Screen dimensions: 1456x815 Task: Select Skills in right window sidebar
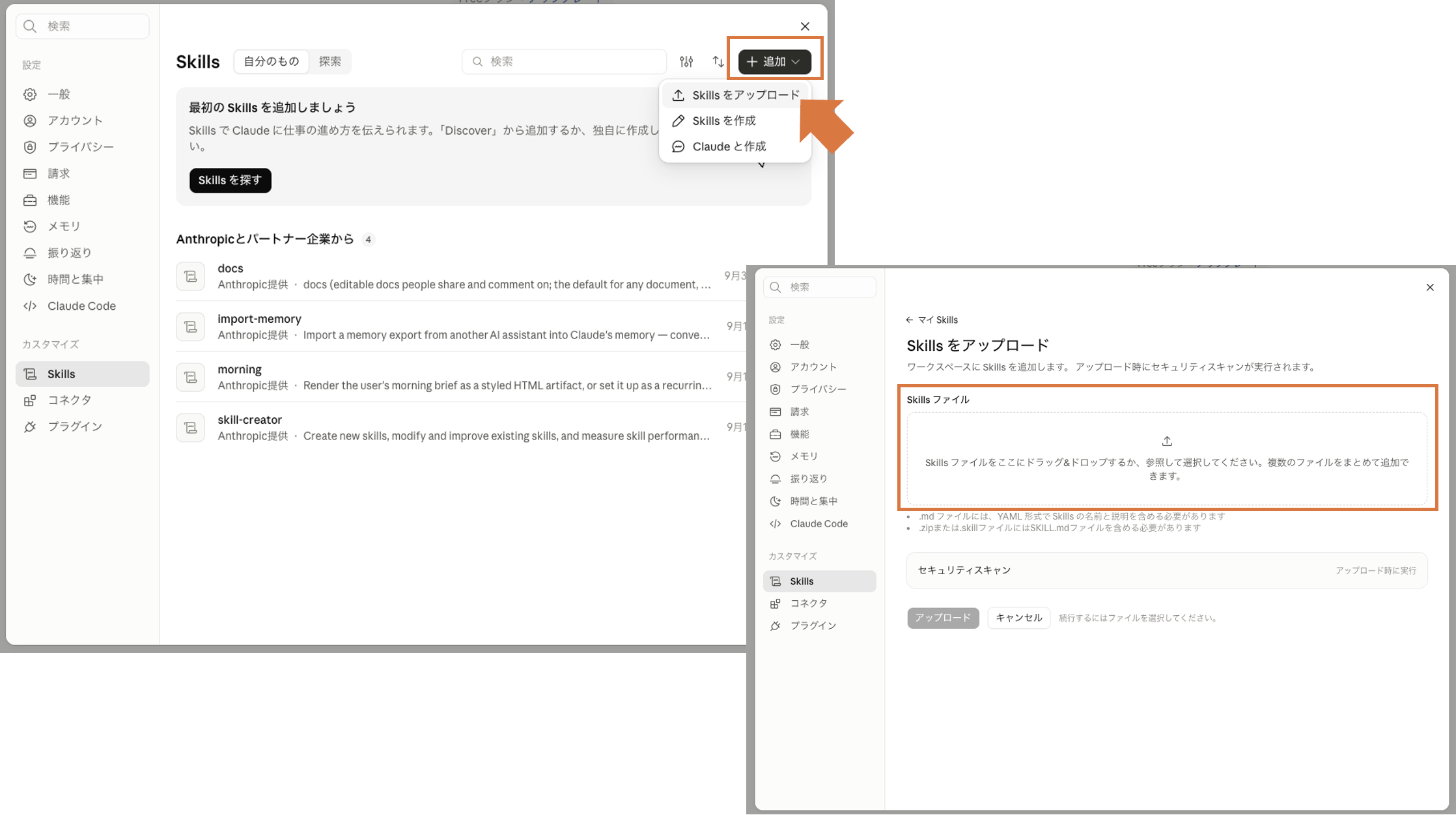(x=819, y=581)
